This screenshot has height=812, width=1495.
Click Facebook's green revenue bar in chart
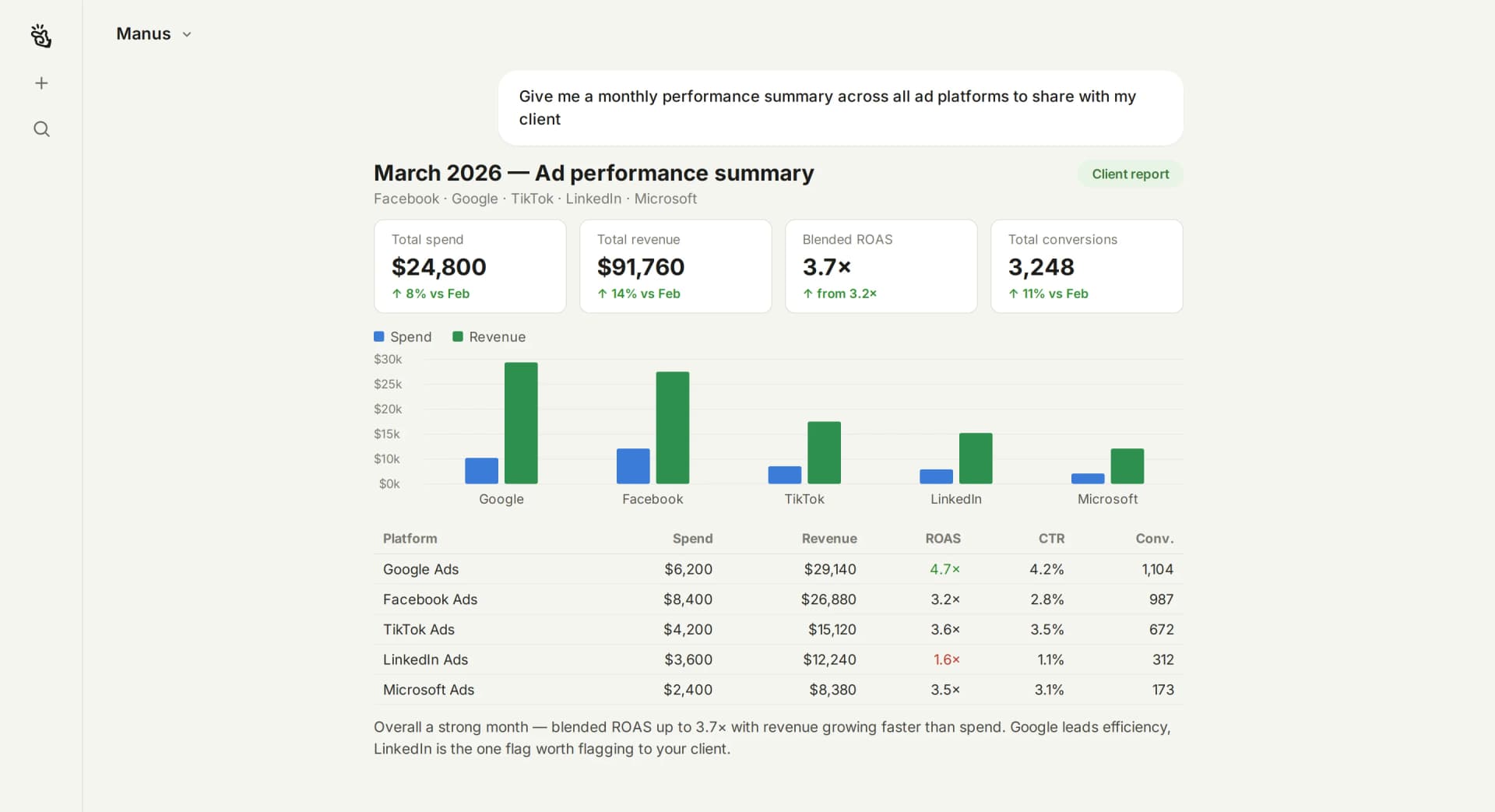673,428
